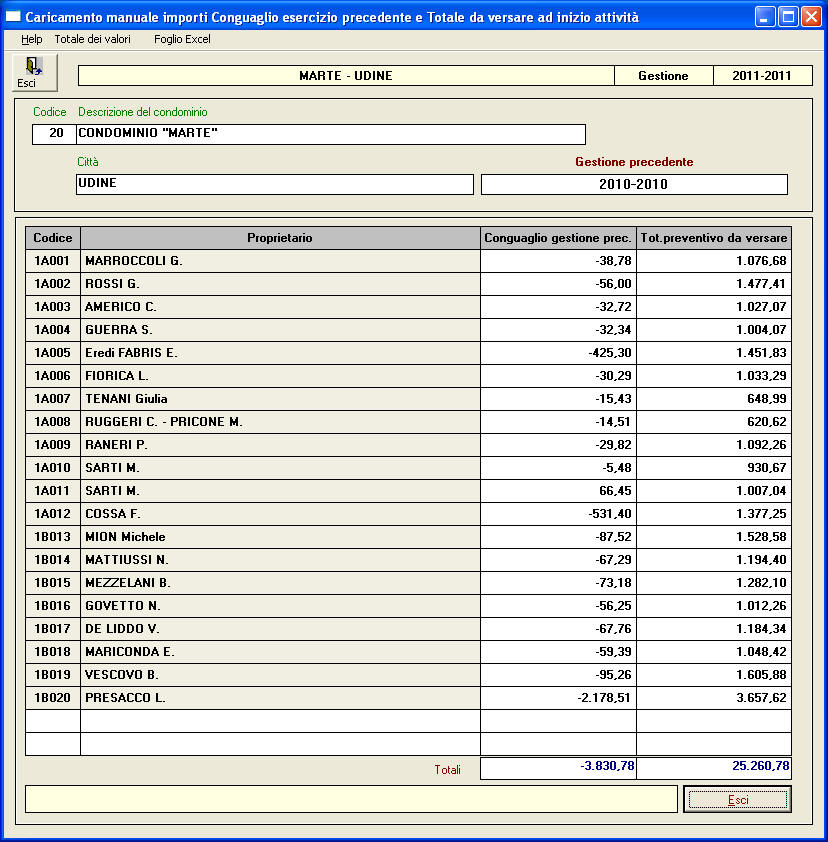828x842 pixels.
Task: Click the Conguaglio gestione prec. column header
Action: (558, 238)
